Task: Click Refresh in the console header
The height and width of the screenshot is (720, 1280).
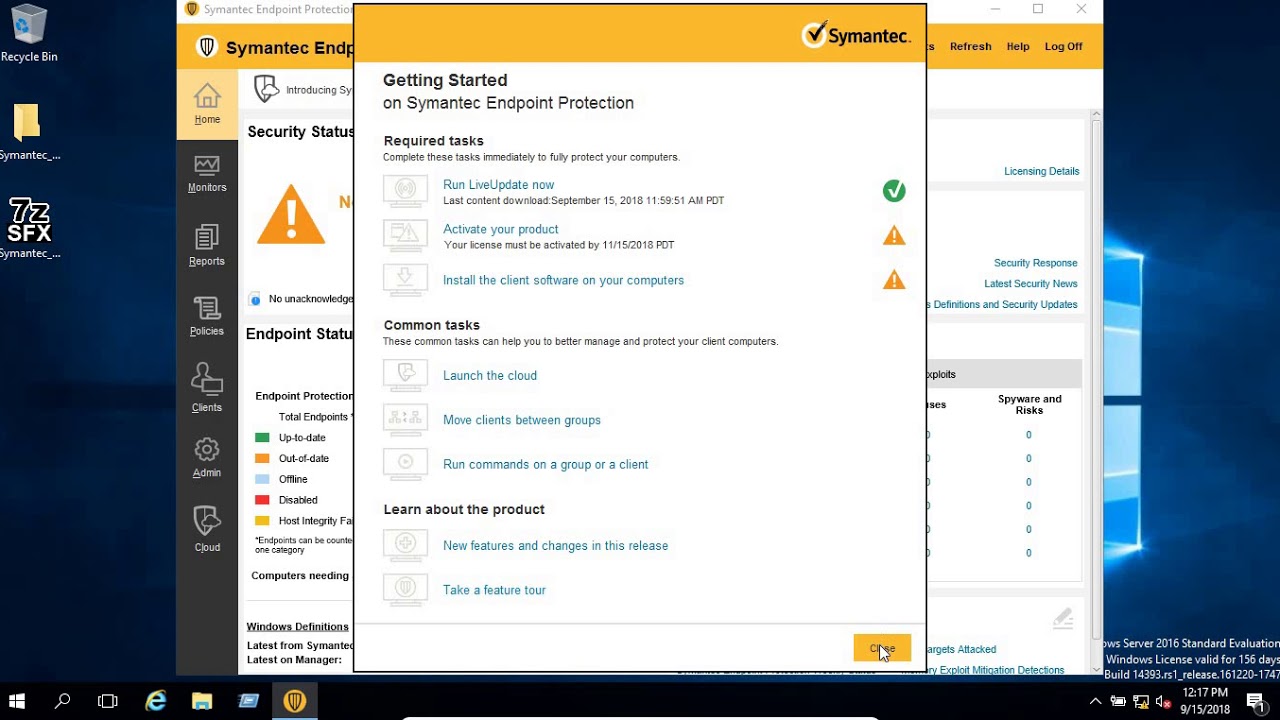Action: click(x=970, y=47)
